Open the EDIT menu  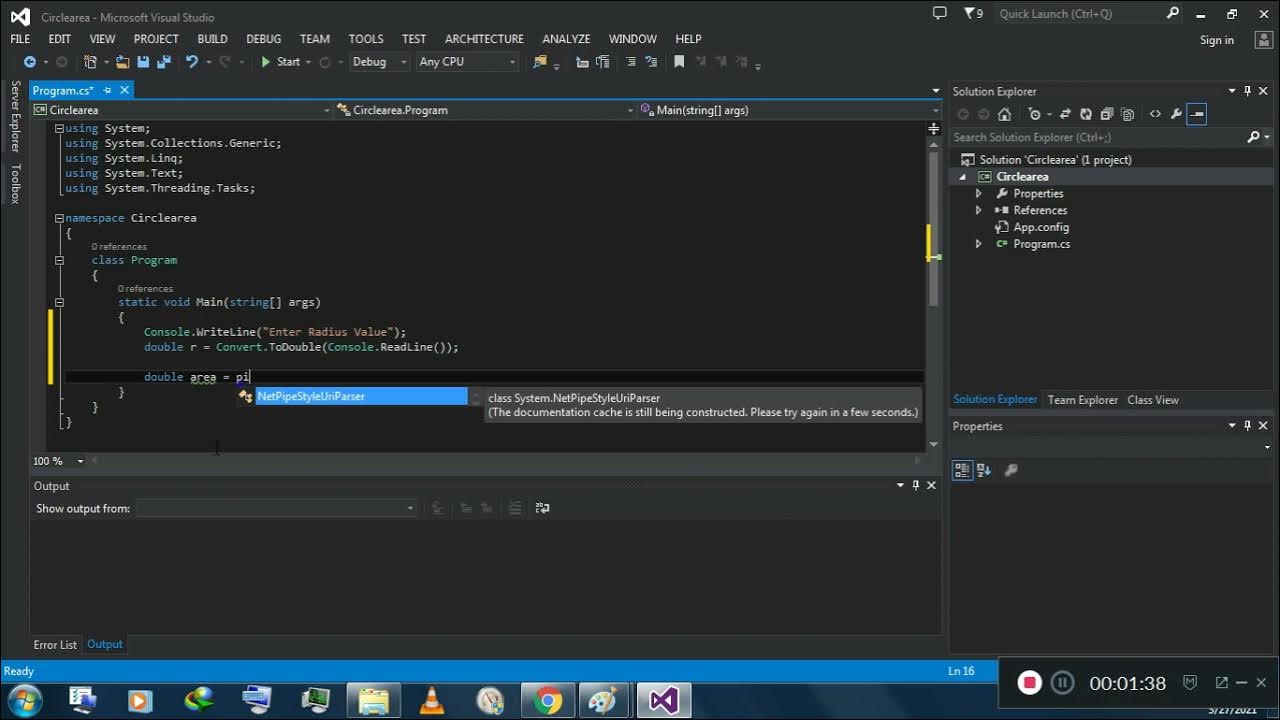click(x=60, y=39)
